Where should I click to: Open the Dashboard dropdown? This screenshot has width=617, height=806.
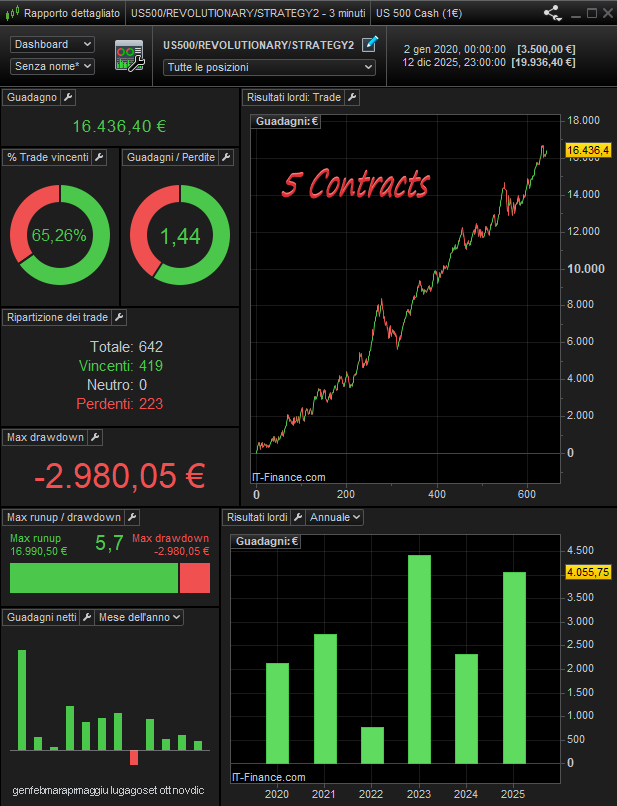52,44
